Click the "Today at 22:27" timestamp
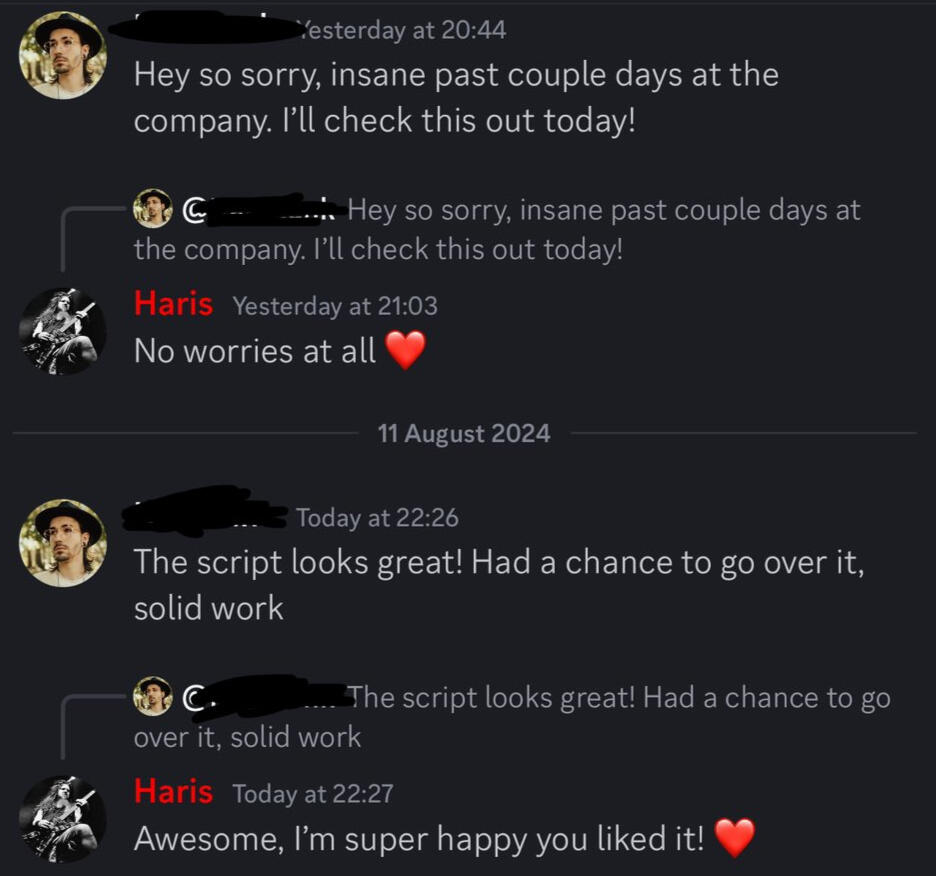The width and height of the screenshot is (936, 876). (x=312, y=794)
